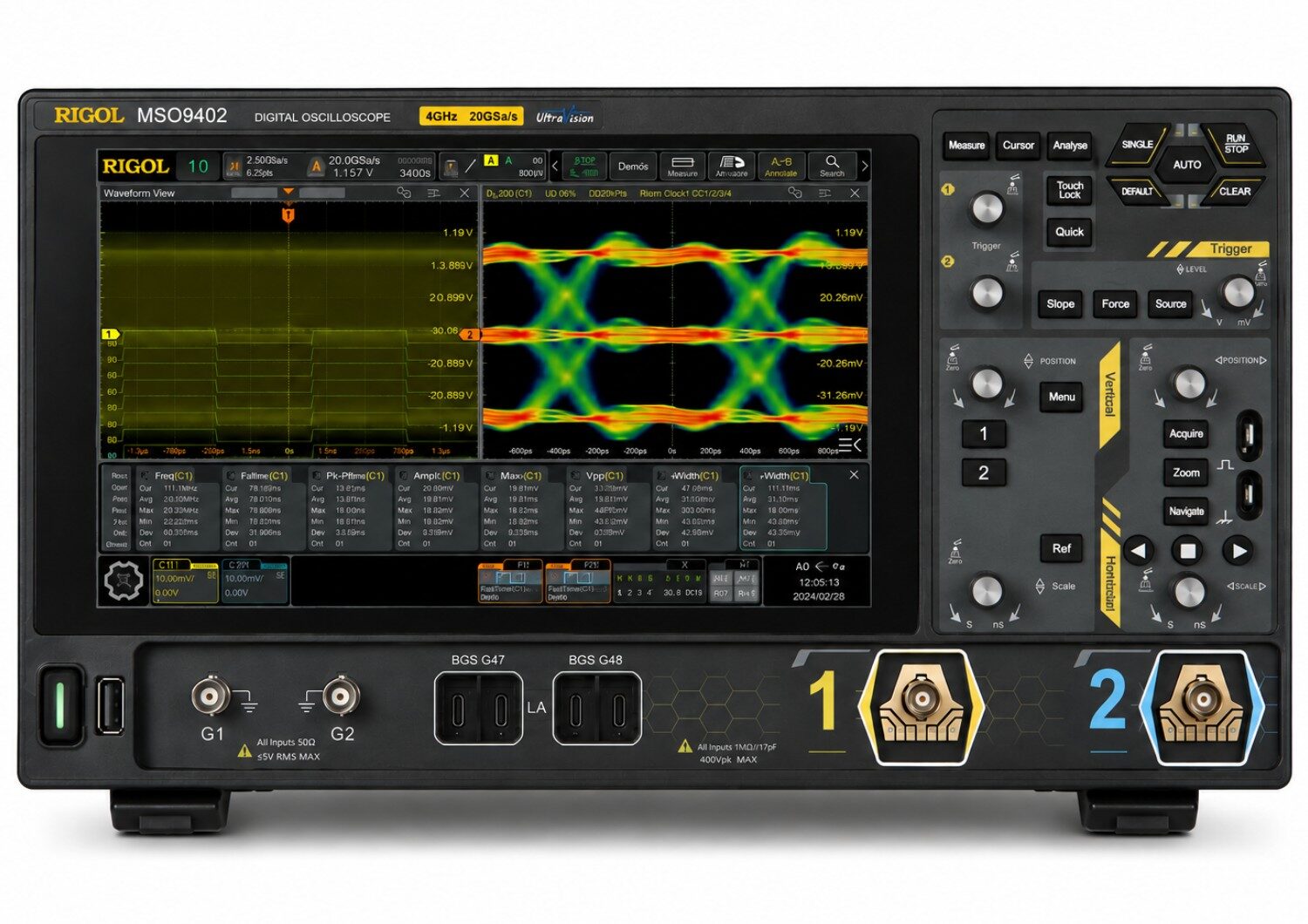Toggle the Touch Lock button
Viewport: 1308px width, 924px height.
pos(1070,189)
